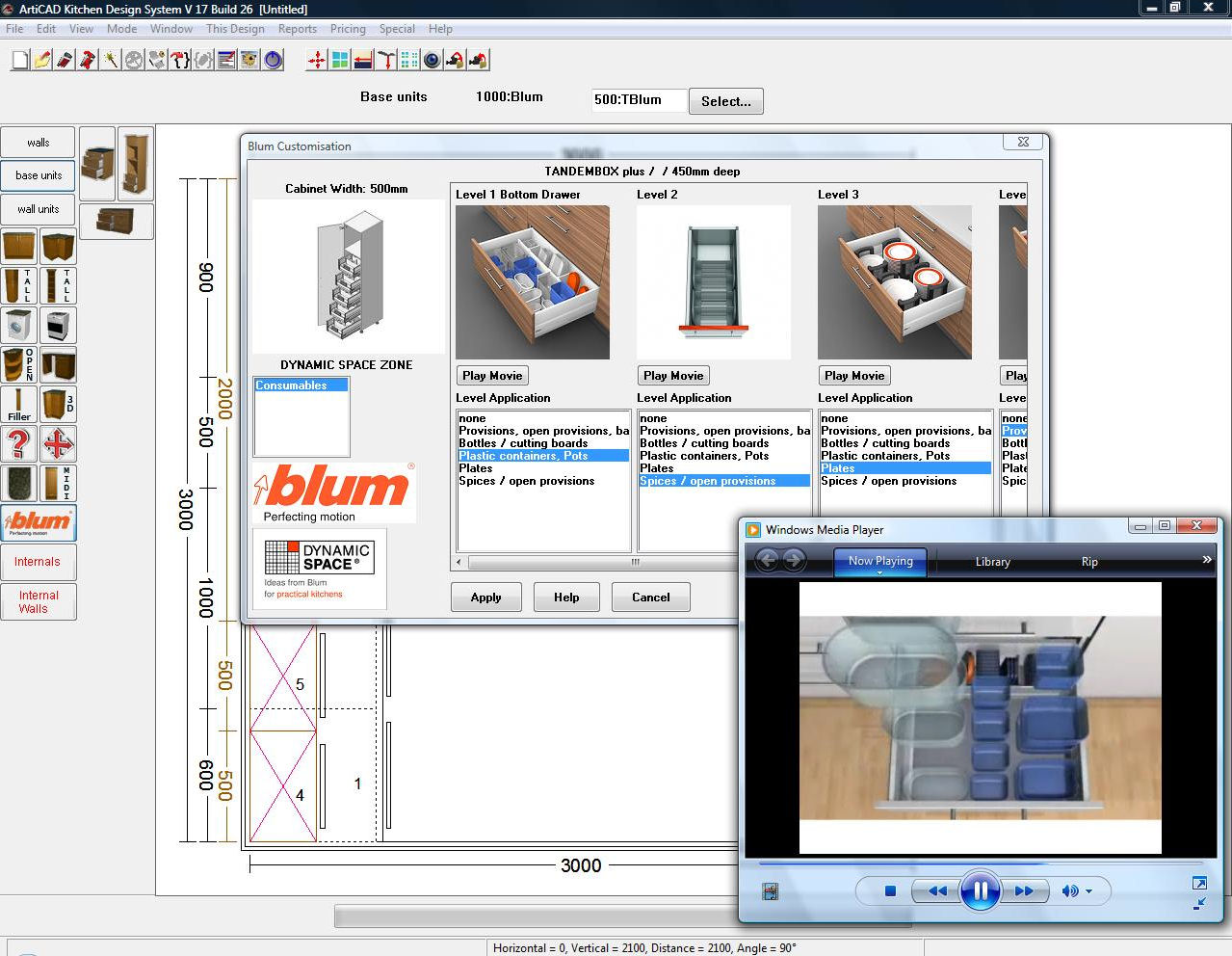Open the Mode menu

point(121,29)
